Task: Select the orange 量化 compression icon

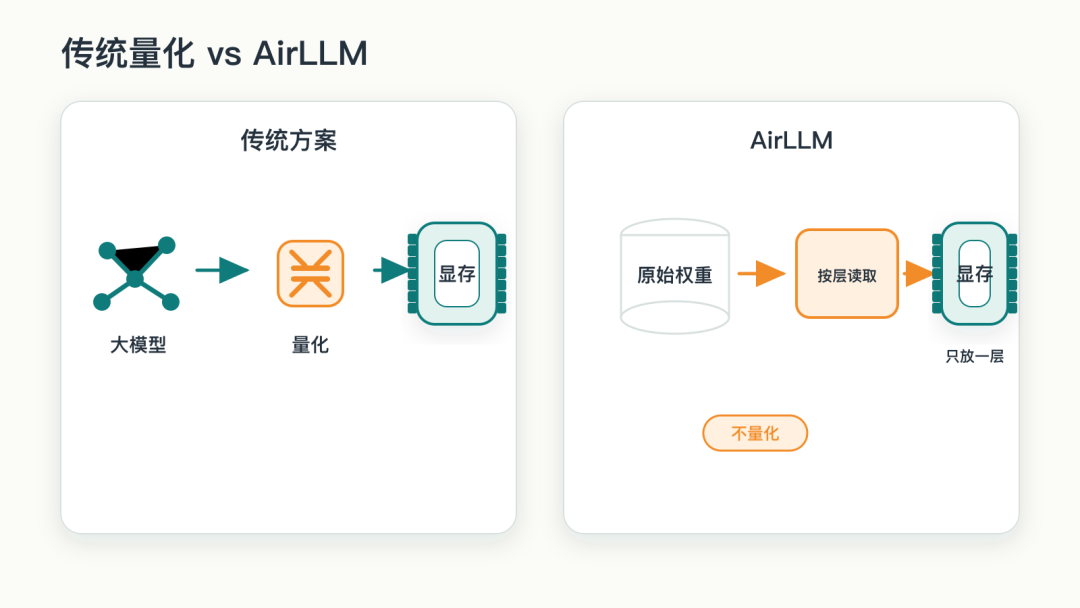Action: [x=310, y=273]
